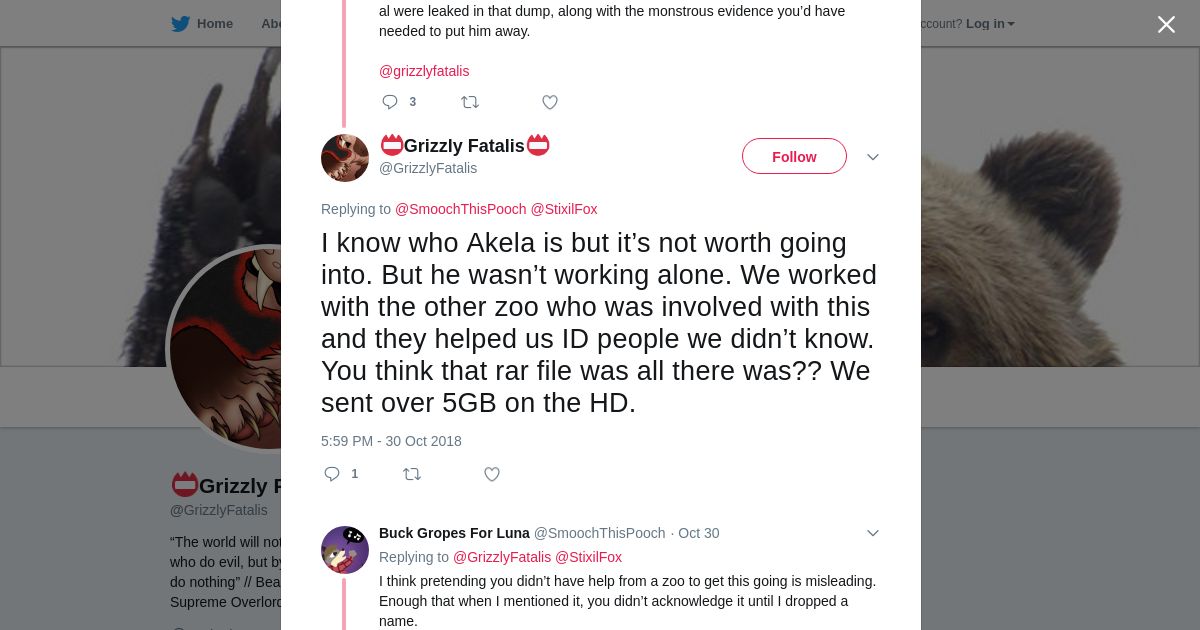This screenshot has width=1200, height=630.
Task: Reply to the Grizzly Fatalis main tweet
Action: [332, 474]
